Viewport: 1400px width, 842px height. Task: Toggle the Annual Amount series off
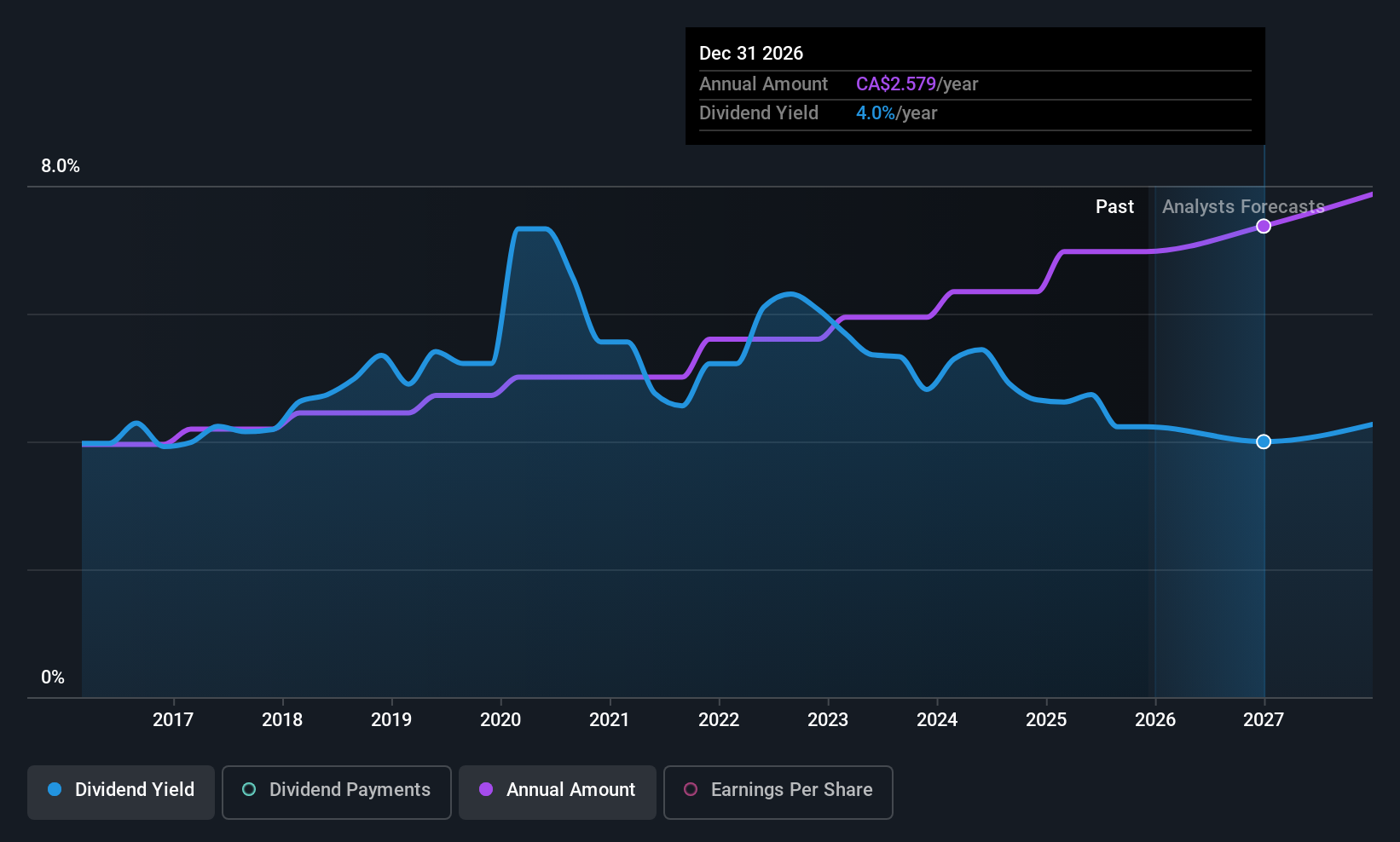(x=557, y=790)
